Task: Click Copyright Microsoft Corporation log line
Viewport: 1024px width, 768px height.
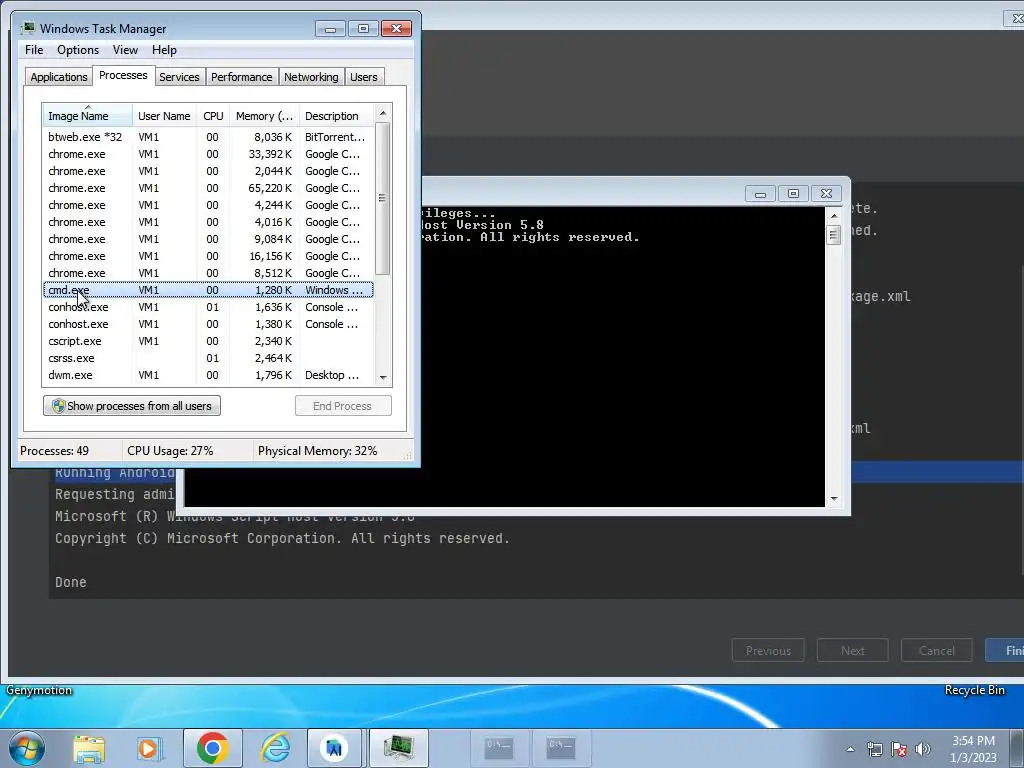Action: [282, 538]
